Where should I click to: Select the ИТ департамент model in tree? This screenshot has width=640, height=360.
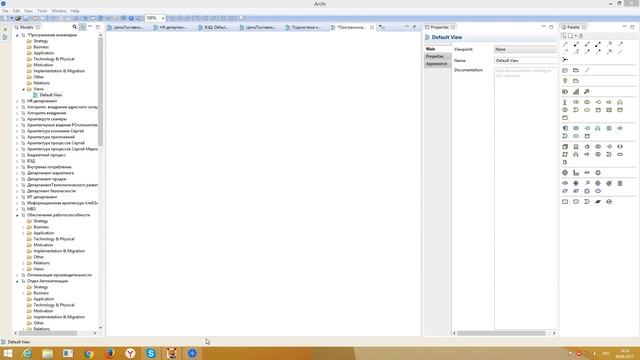pyautogui.click(x=42, y=197)
